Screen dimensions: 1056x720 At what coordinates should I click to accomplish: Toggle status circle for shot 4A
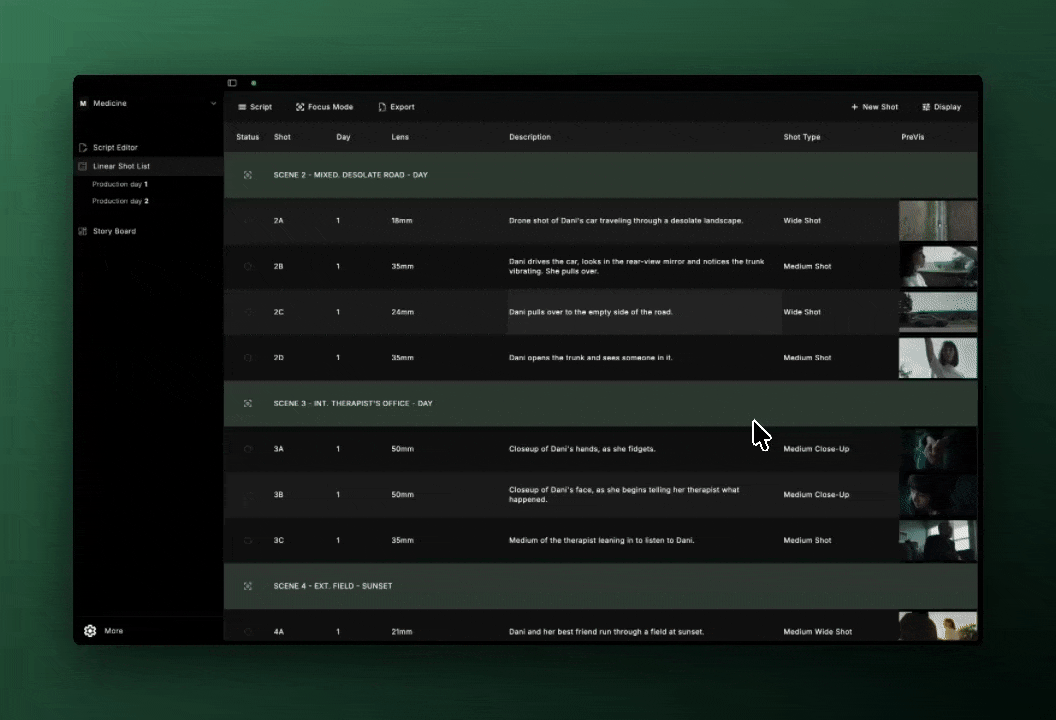click(x=248, y=632)
